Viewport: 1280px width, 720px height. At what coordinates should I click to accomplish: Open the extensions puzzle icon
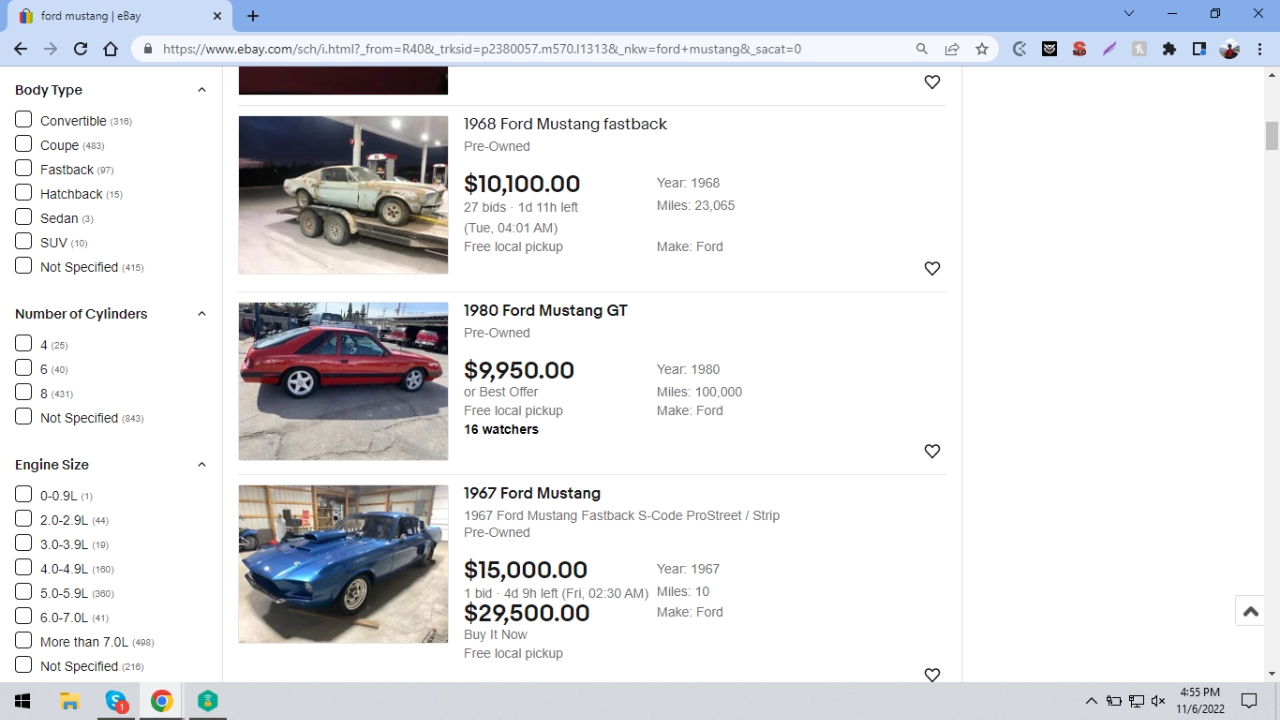[x=1169, y=48]
